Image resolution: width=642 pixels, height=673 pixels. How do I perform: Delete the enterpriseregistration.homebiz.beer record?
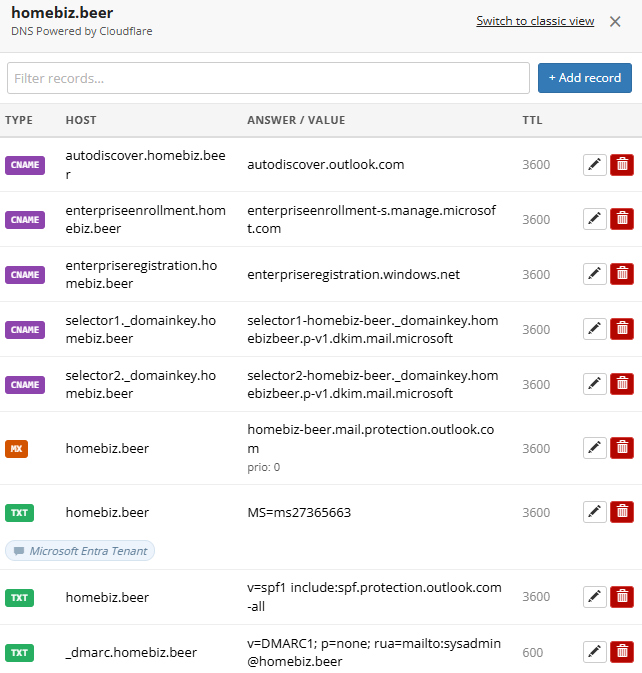622,274
